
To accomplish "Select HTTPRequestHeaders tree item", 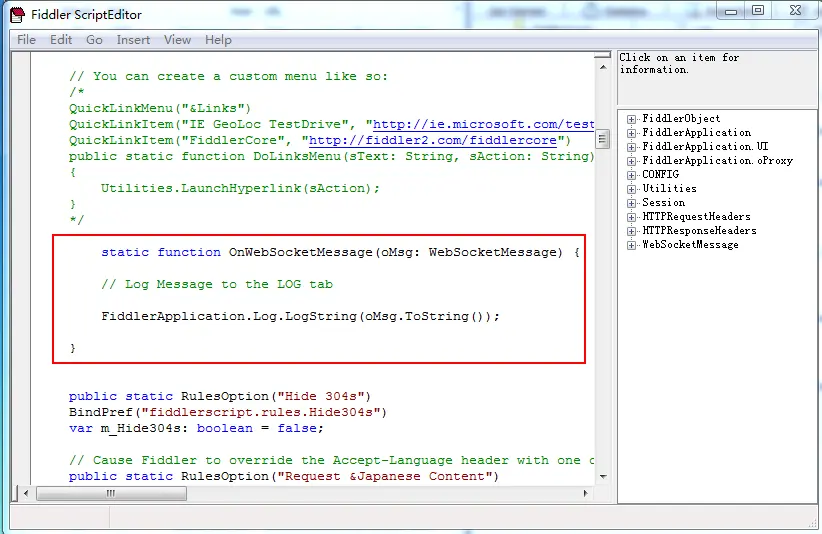I will click(696, 216).
